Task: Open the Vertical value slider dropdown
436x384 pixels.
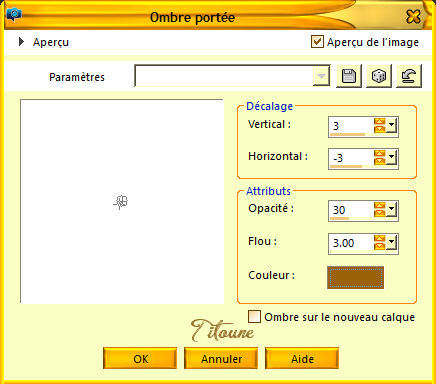Action: tap(391, 126)
